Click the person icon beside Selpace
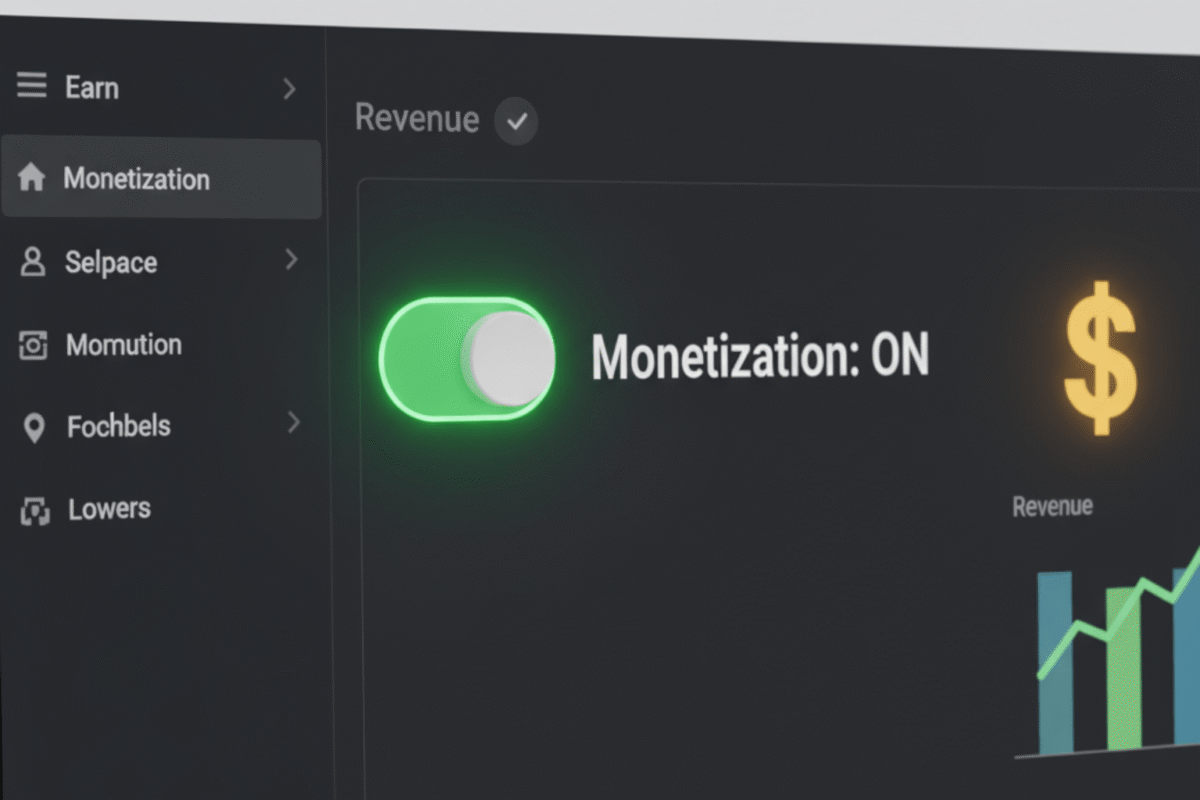Image resolution: width=1200 pixels, height=800 pixels. pyautogui.click(x=33, y=263)
